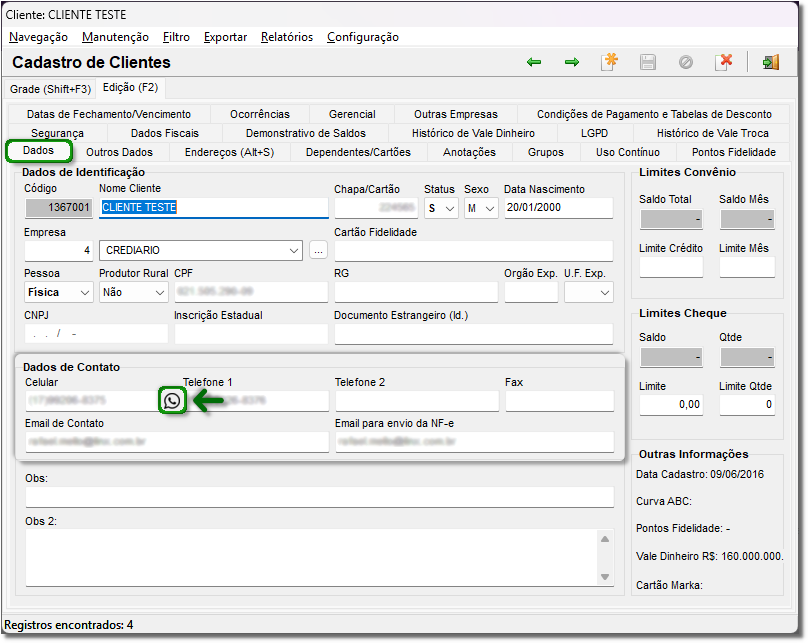Click the Nome Cliente field
The image size is (808, 643).
click(x=213, y=208)
